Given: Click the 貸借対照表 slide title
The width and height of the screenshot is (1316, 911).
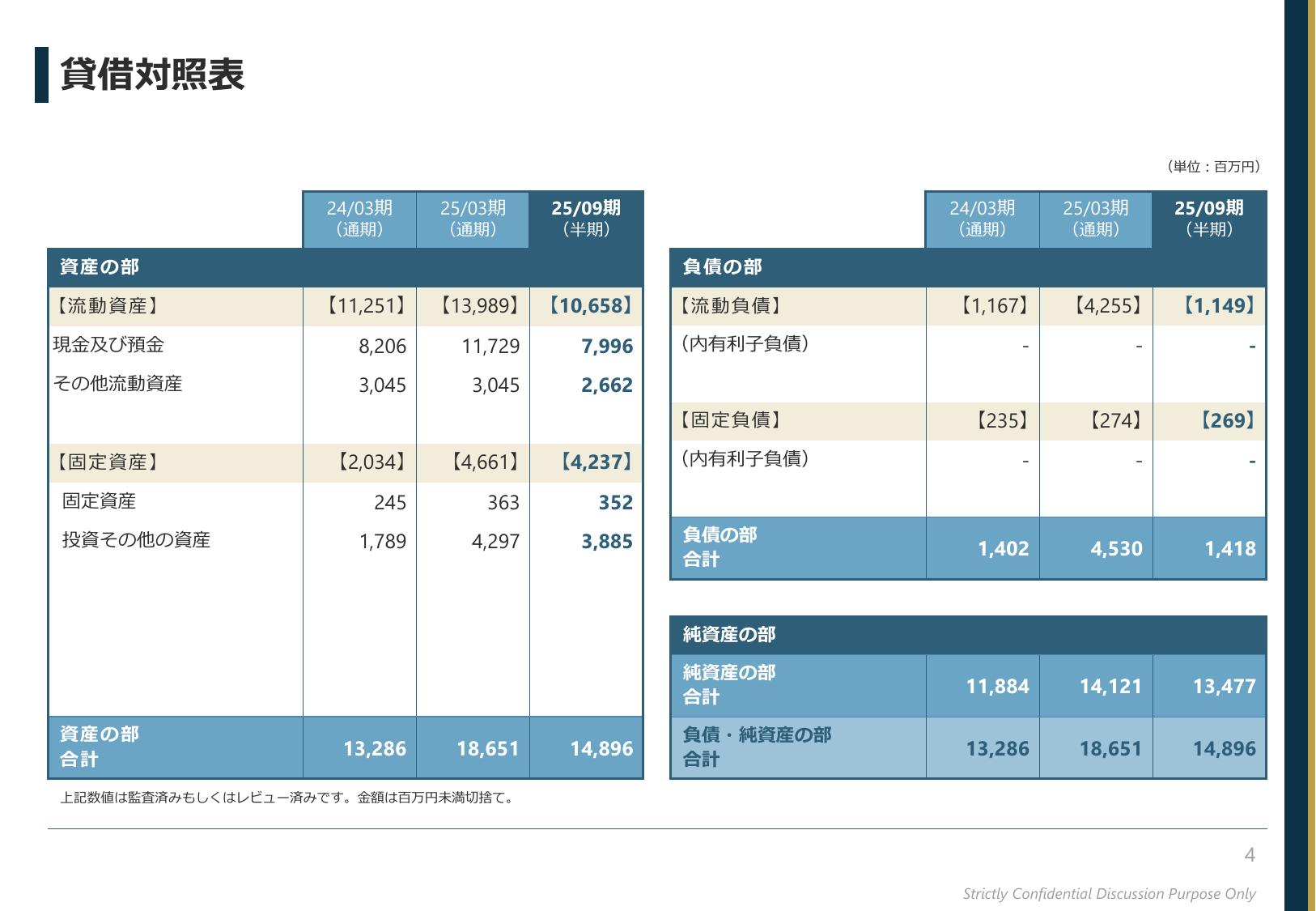Looking at the screenshot, I should (152, 75).
